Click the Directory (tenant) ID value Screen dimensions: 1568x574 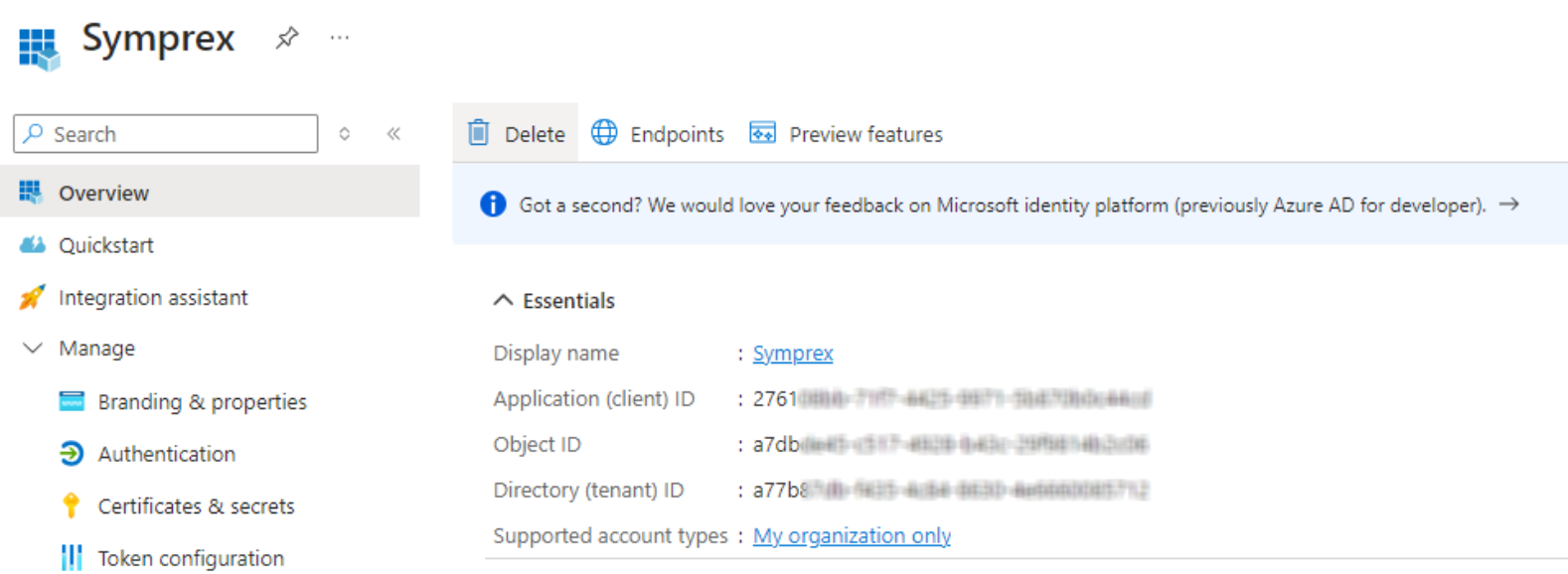[x=951, y=491]
